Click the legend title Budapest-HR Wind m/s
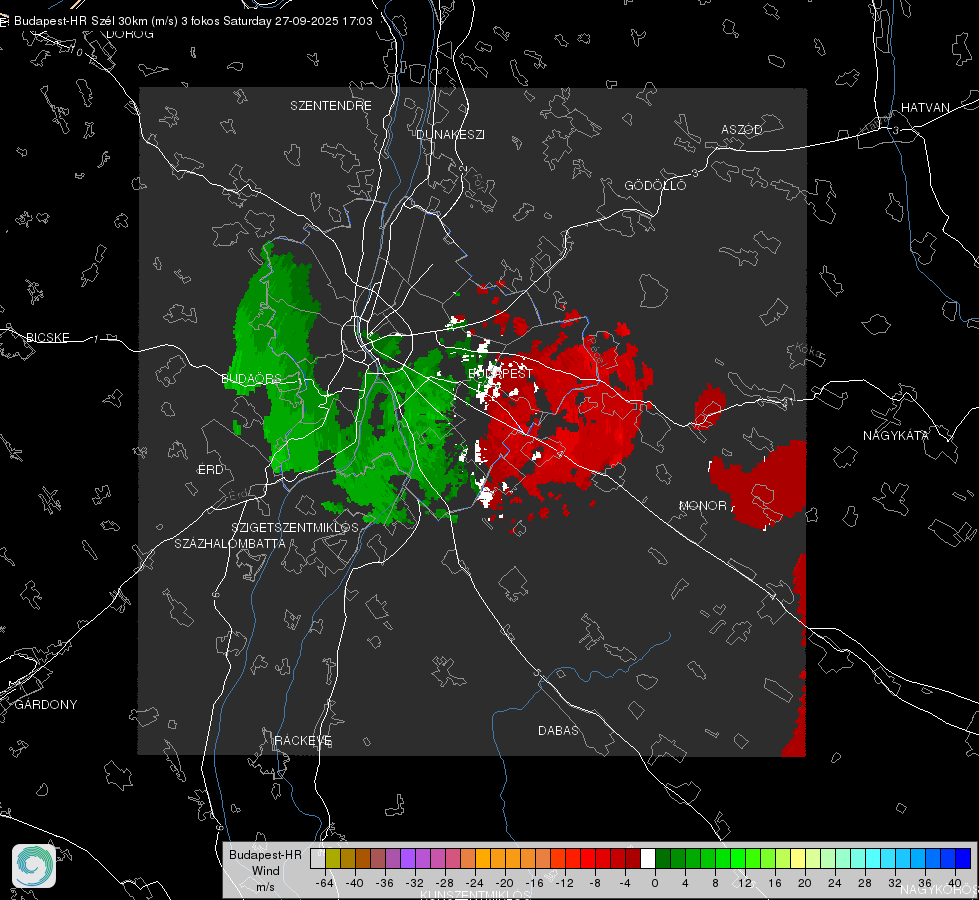 (265, 871)
